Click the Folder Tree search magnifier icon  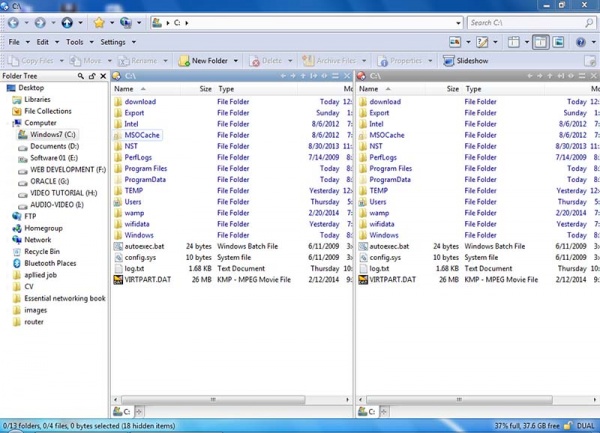(81, 76)
